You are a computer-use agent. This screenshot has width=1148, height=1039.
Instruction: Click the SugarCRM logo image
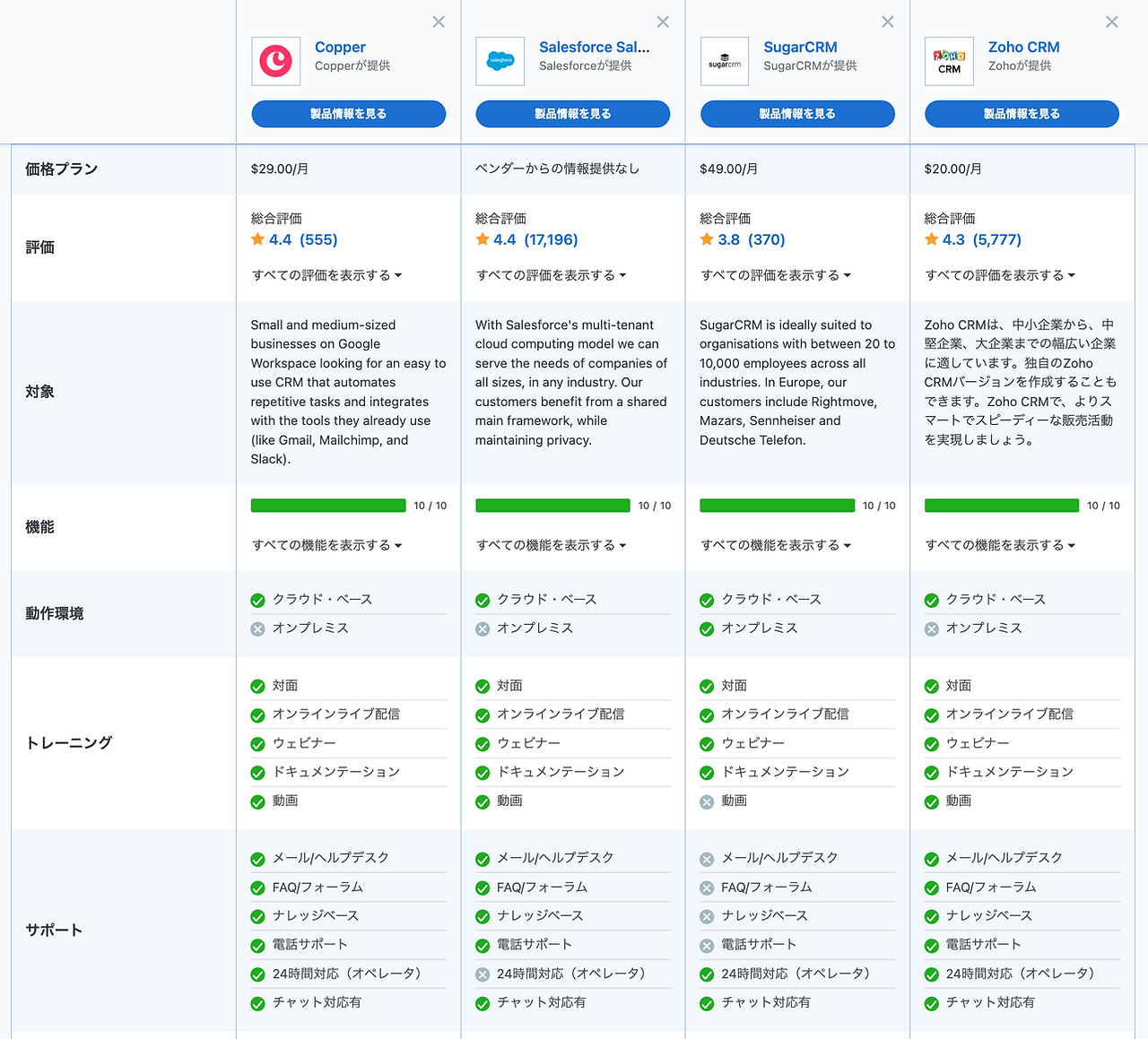725,61
